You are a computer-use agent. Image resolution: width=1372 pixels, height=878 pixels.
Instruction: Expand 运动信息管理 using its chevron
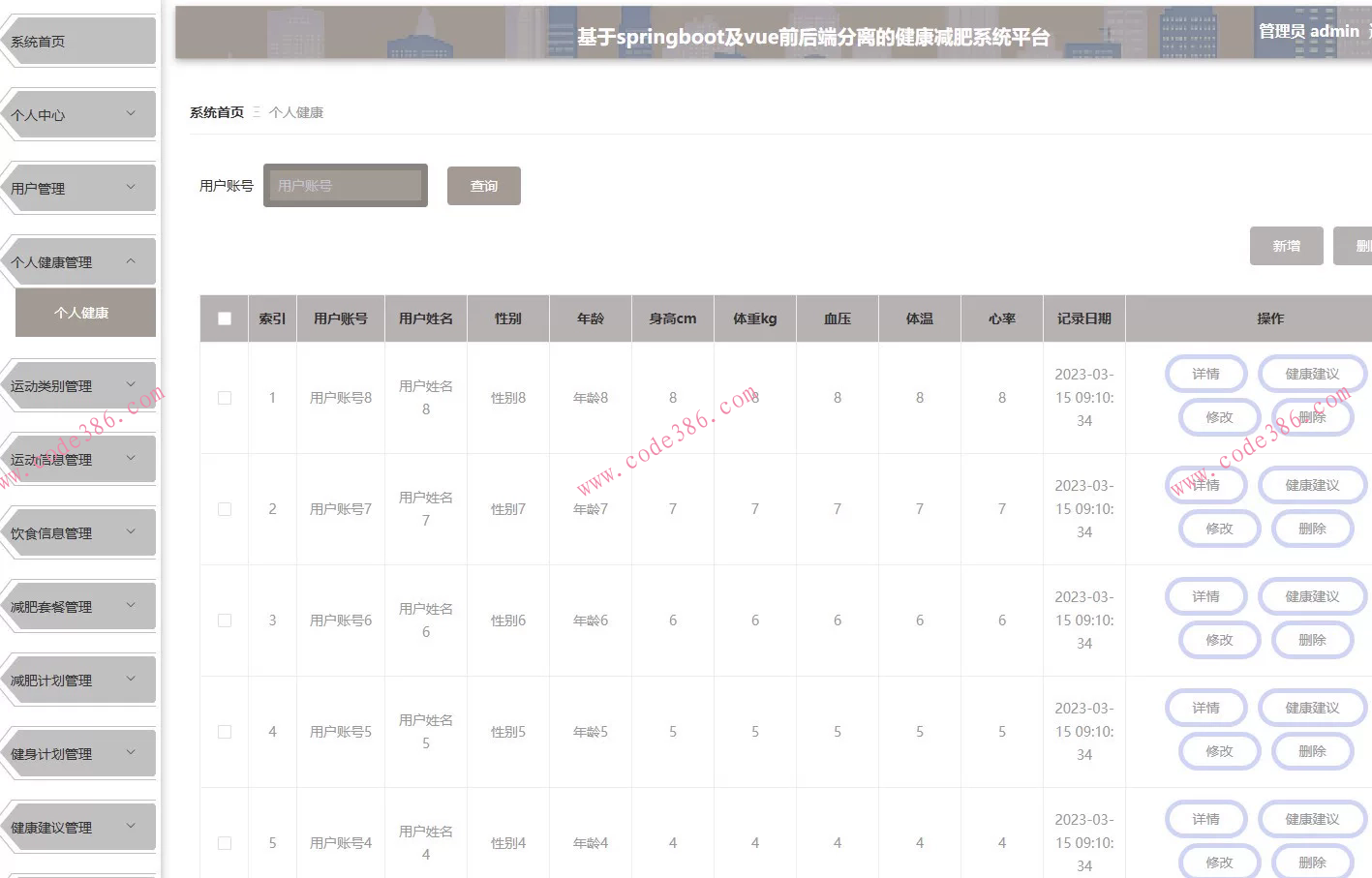(x=131, y=458)
